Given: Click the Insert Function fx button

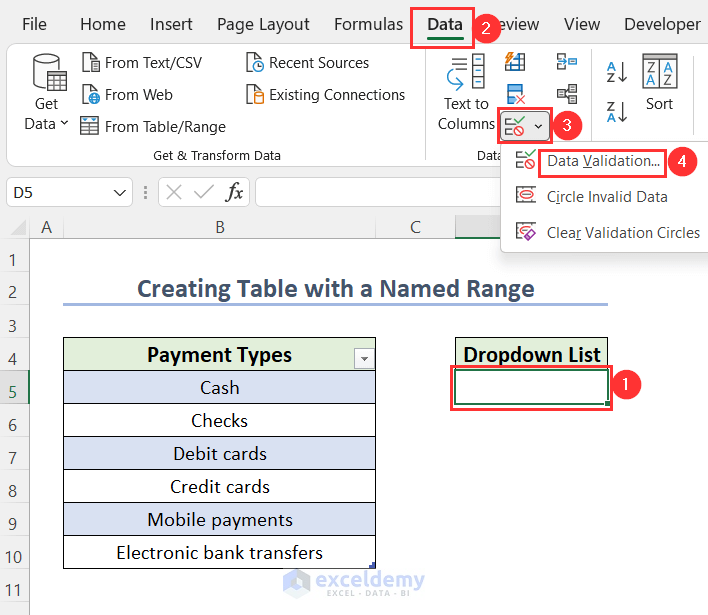Looking at the screenshot, I should (234, 193).
